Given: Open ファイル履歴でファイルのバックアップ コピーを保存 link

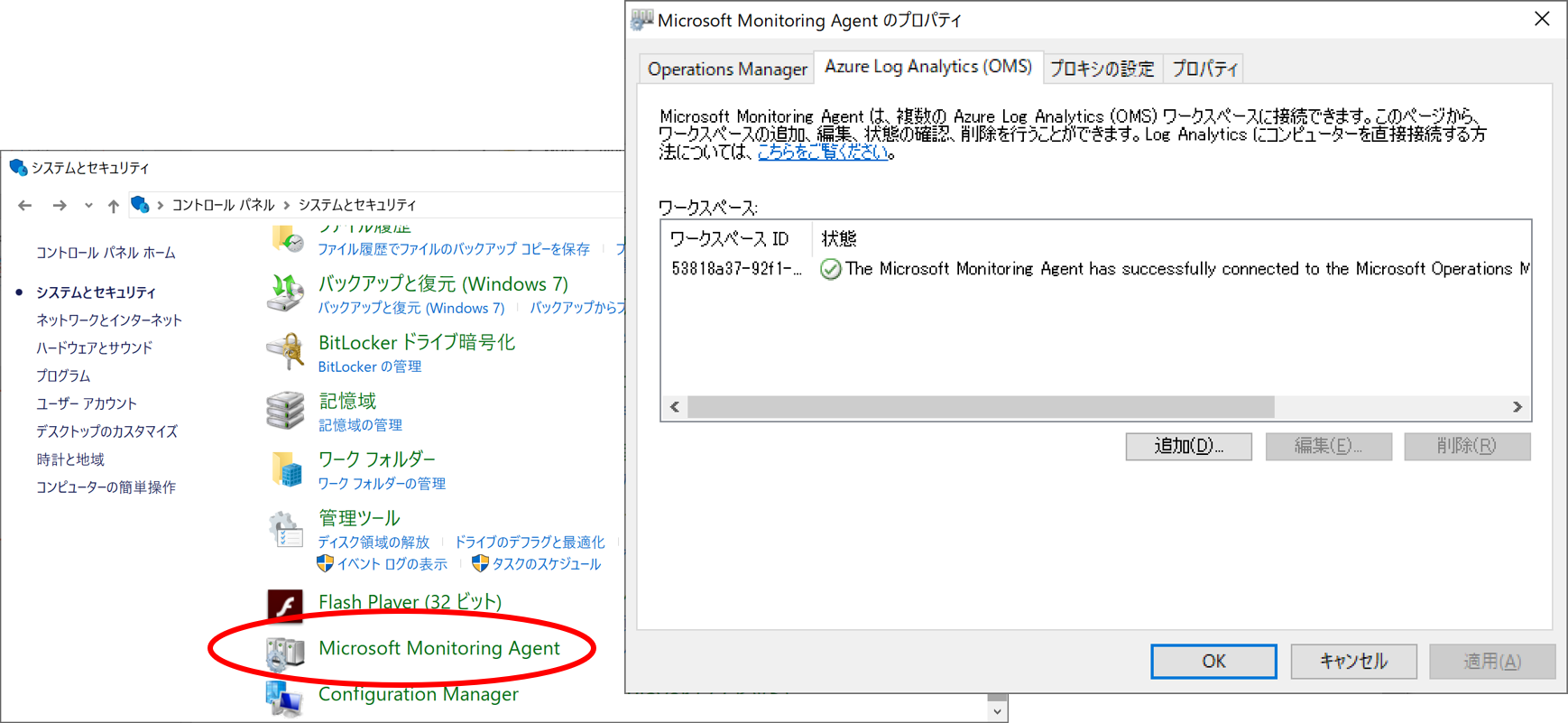Looking at the screenshot, I should (x=454, y=249).
